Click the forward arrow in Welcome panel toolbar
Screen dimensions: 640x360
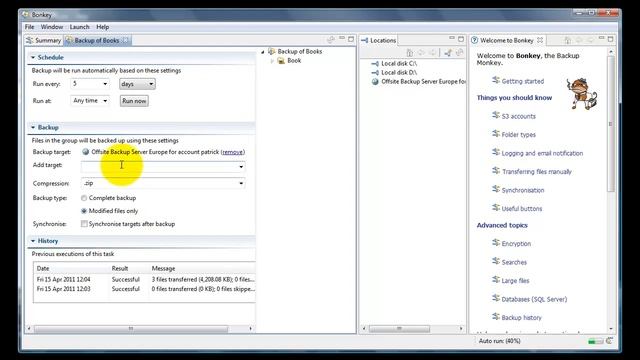pyautogui.click(x=590, y=40)
